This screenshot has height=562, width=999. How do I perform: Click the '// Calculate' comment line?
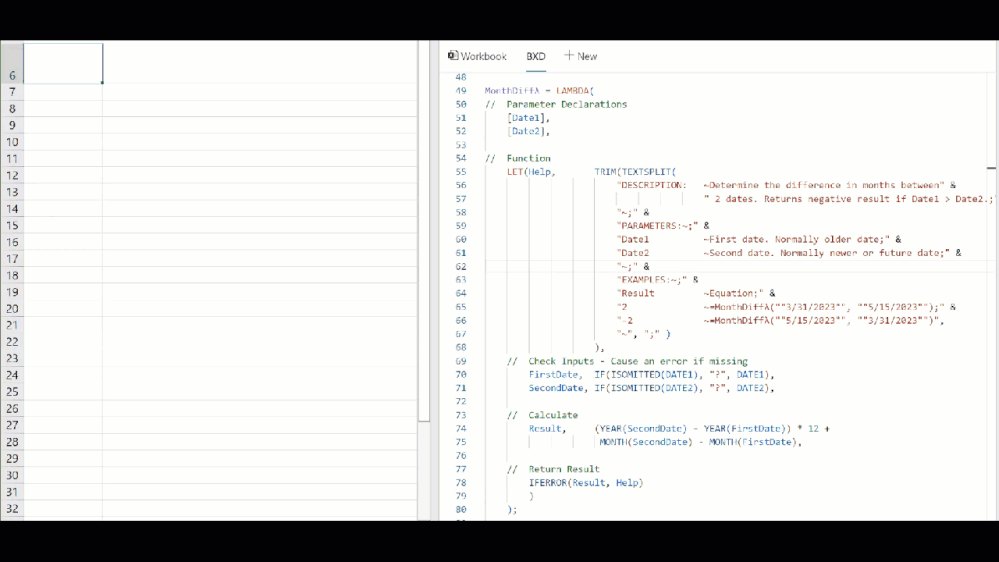(x=542, y=415)
